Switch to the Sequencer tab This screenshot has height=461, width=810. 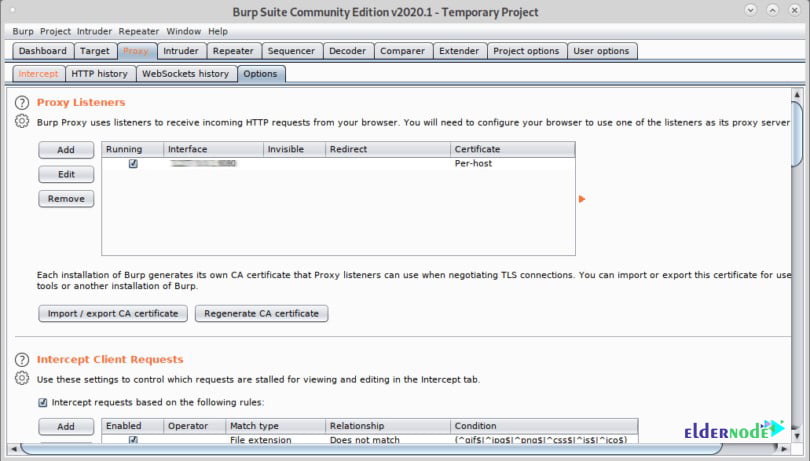coord(291,51)
